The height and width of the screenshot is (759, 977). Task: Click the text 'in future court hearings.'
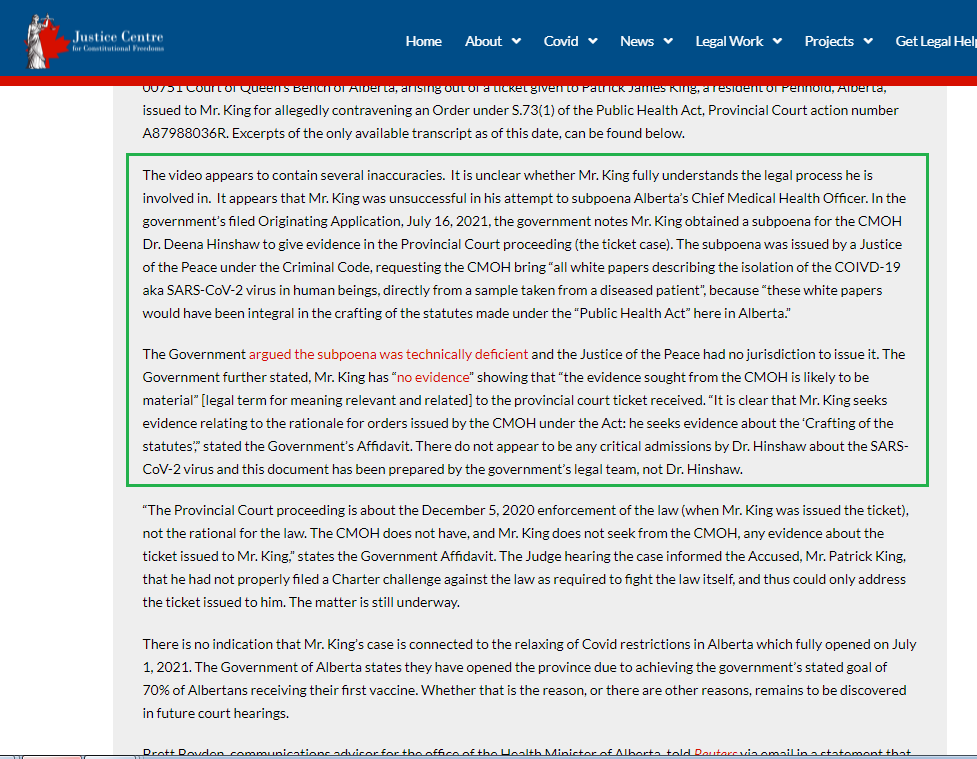pos(216,713)
